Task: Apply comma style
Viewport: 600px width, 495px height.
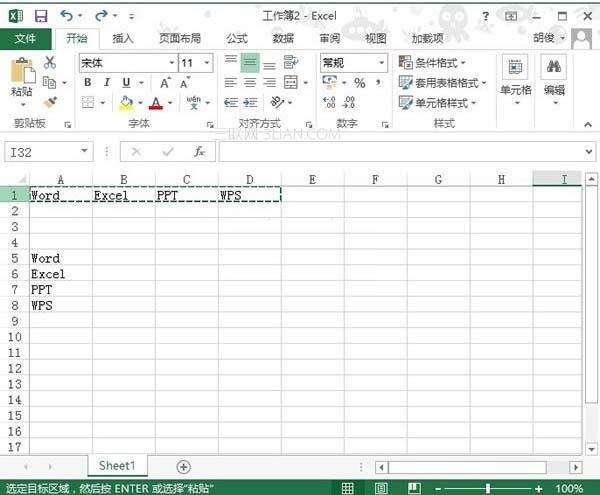Action: click(378, 82)
